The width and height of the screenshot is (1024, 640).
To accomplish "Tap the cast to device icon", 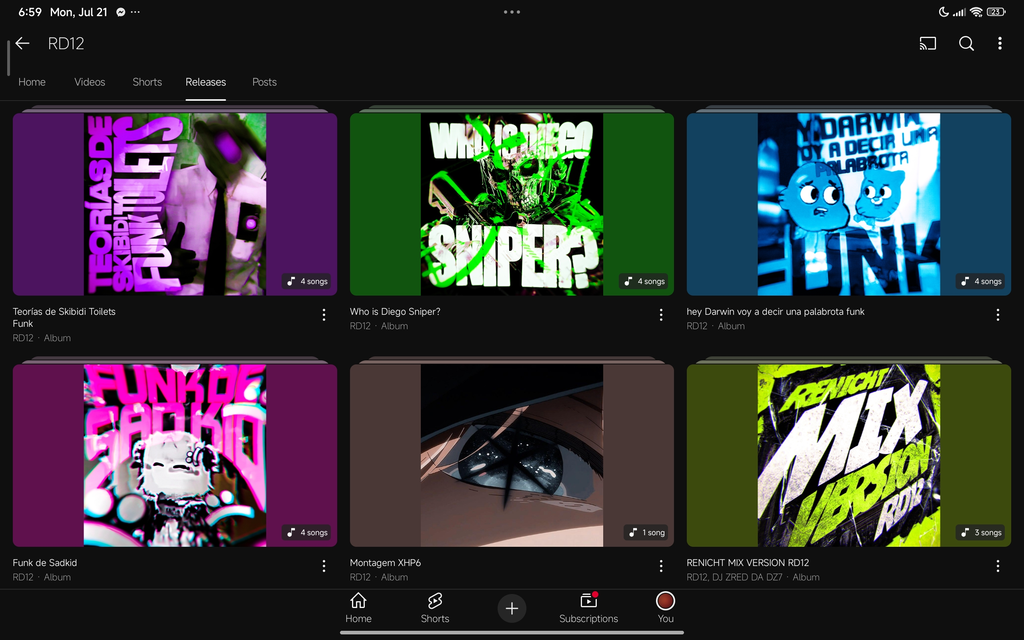I will click(927, 43).
